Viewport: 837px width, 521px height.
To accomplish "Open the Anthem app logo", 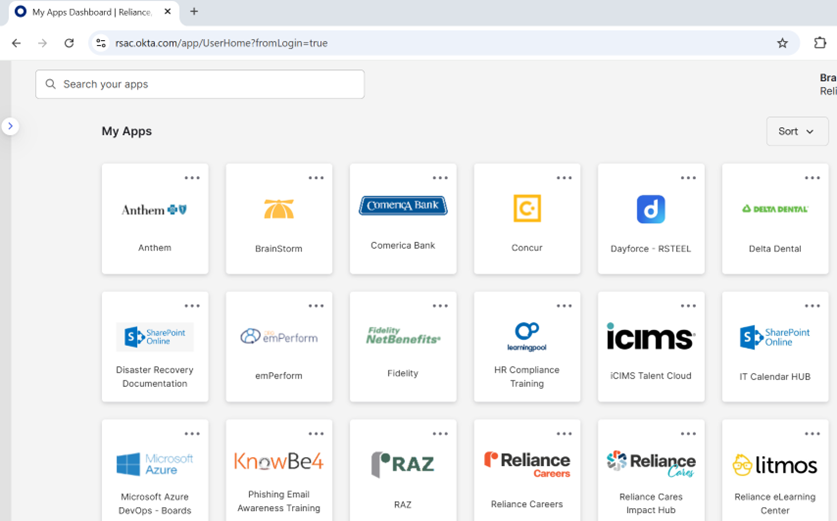I will pyautogui.click(x=154, y=210).
